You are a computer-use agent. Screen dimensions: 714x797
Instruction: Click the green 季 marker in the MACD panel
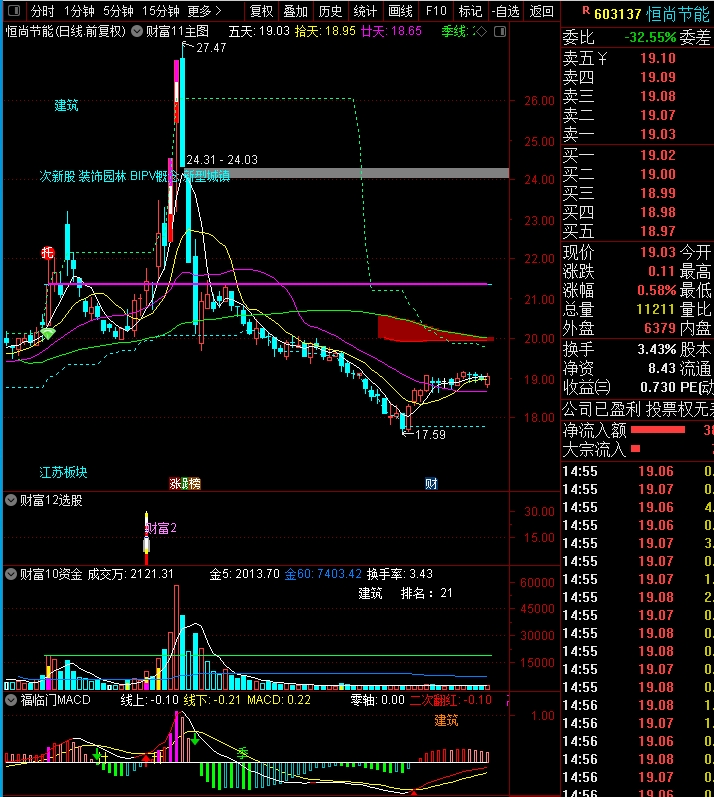coord(243,753)
